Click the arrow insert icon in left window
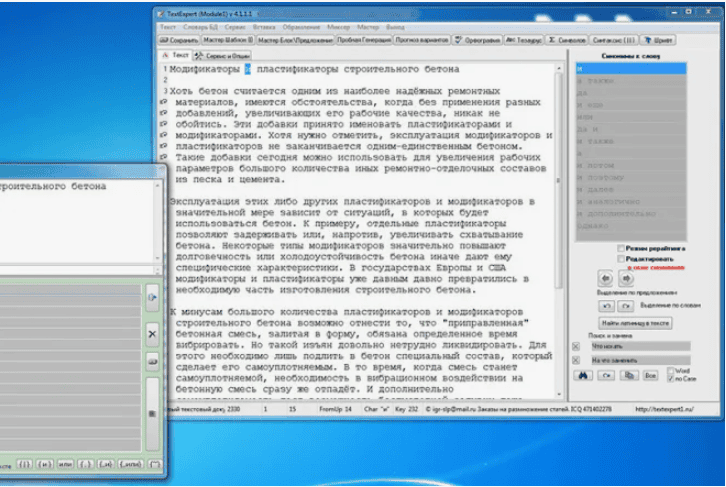The image size is (726, 487). coord(152,297)
